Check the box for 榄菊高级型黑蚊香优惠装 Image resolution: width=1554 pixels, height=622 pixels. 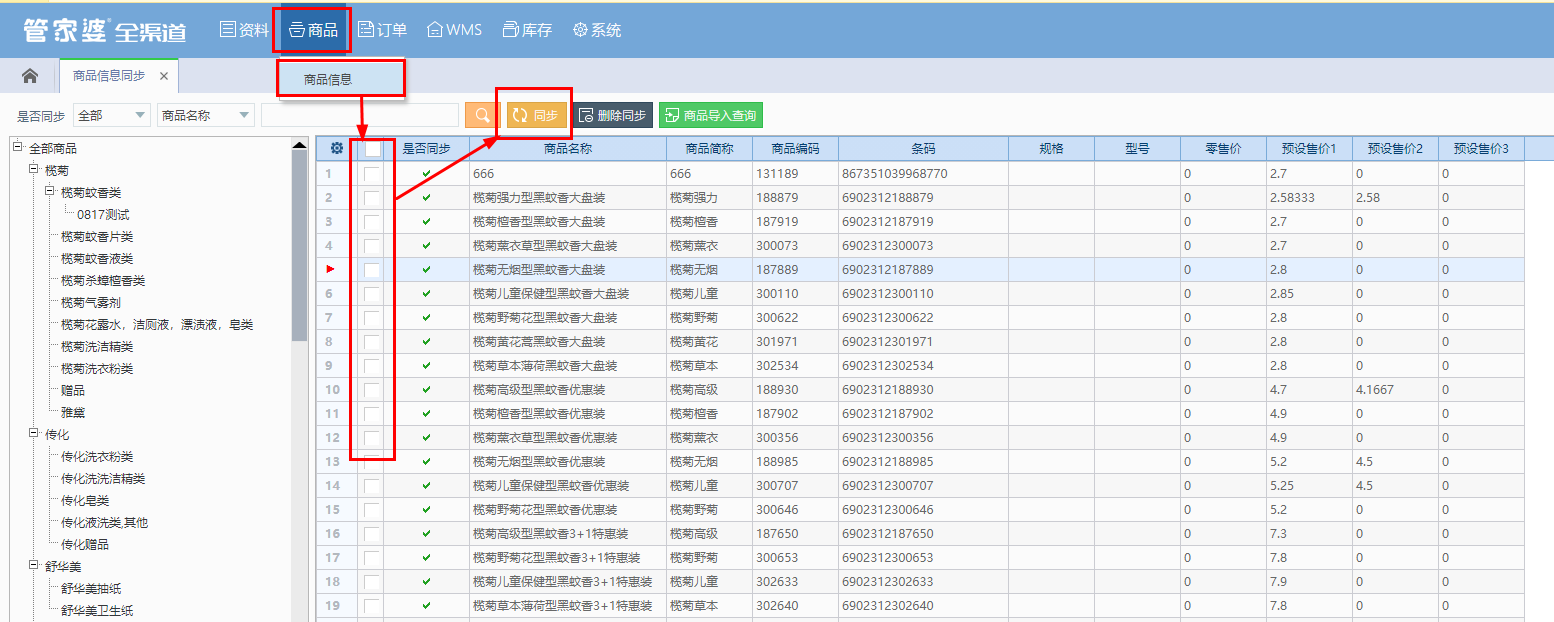[x=372, y=390]
